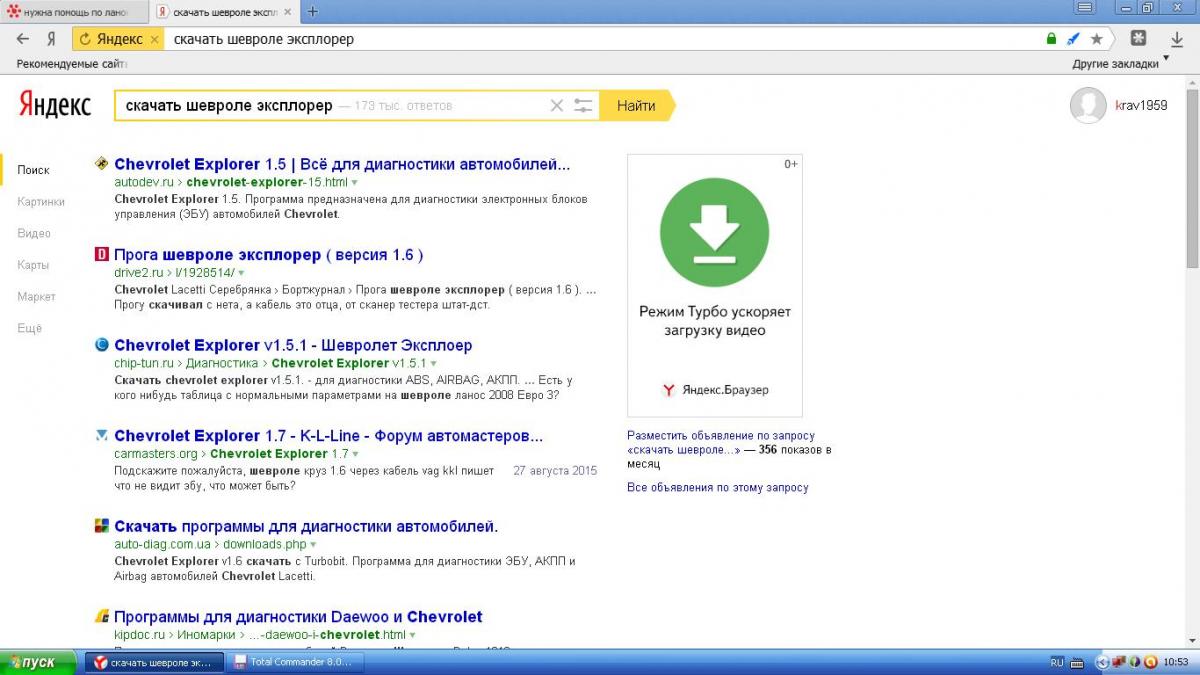Click the Яндекс chip in the address bar
This screenshot has height=675, width=1200.
pos(118,39)
